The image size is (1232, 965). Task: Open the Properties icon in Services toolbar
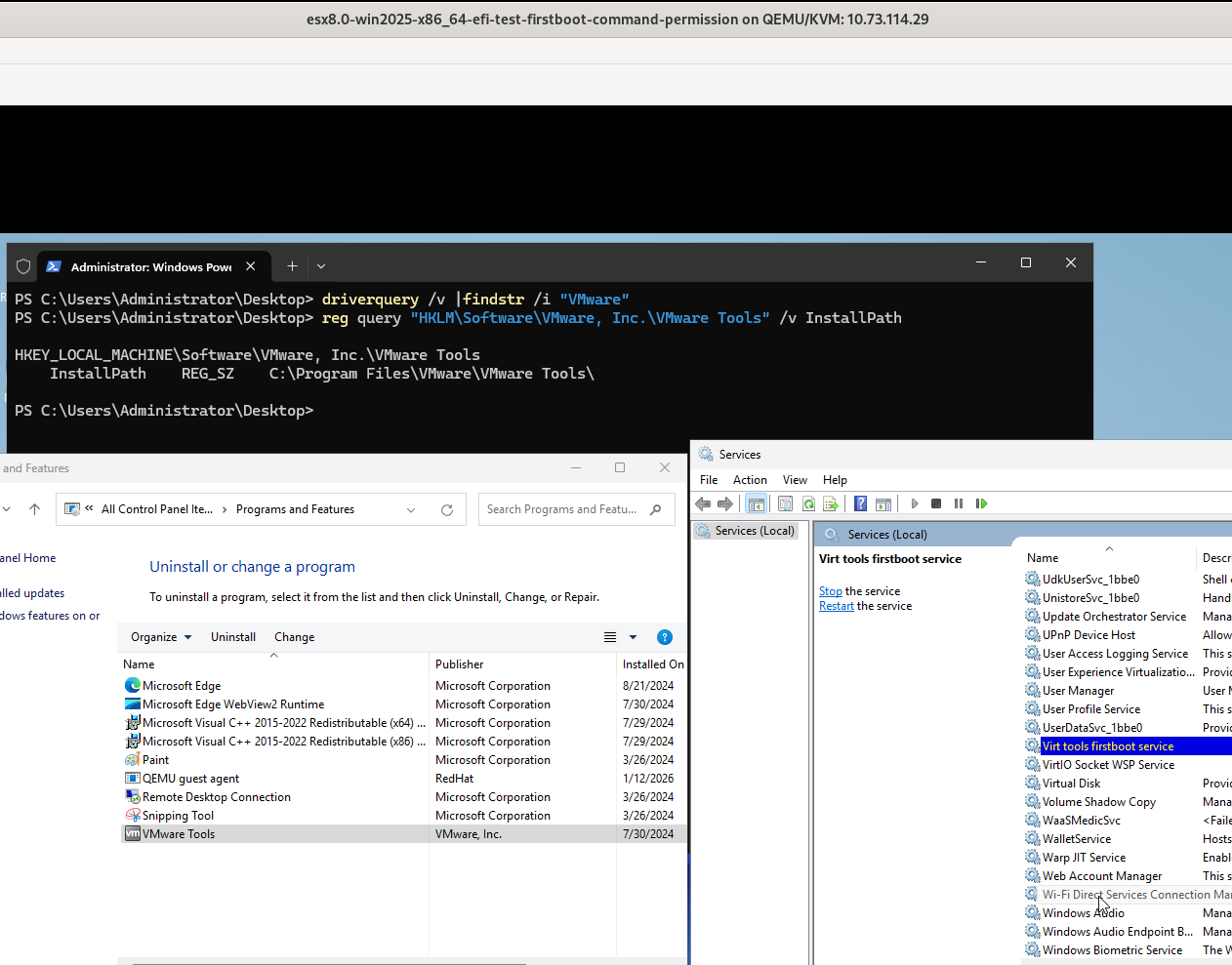click(x=785, y=503)
